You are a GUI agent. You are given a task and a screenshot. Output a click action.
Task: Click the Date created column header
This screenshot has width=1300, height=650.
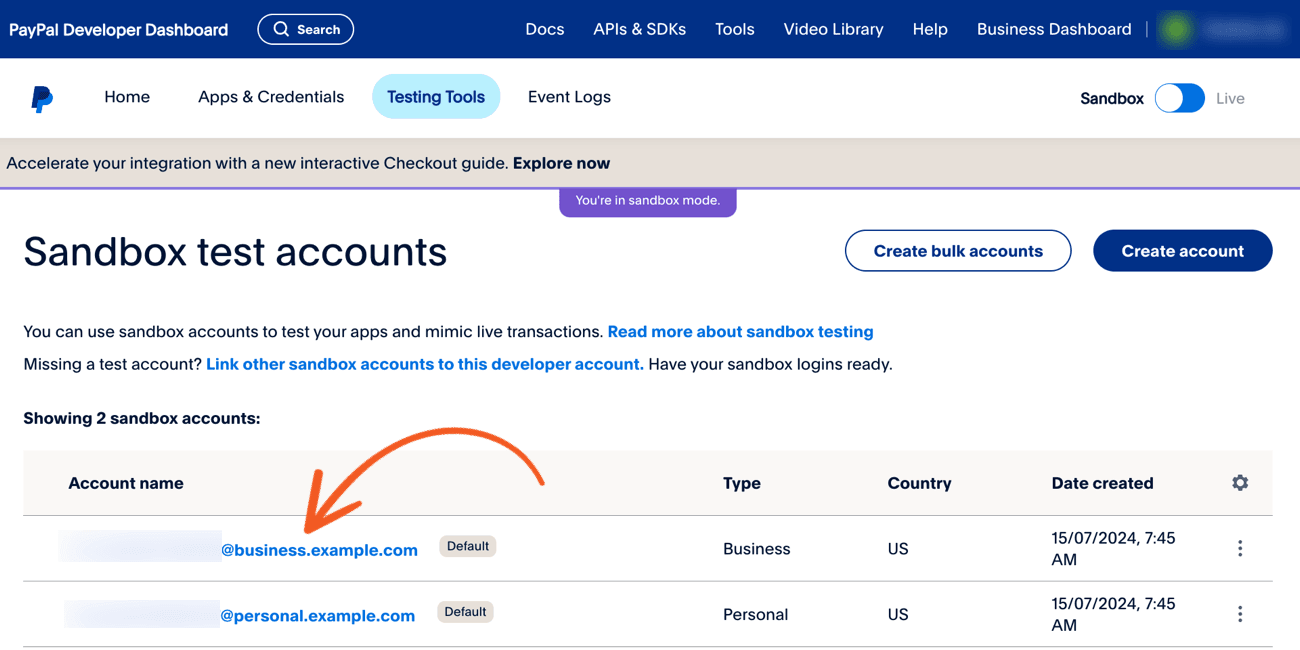click(1102, 483)
